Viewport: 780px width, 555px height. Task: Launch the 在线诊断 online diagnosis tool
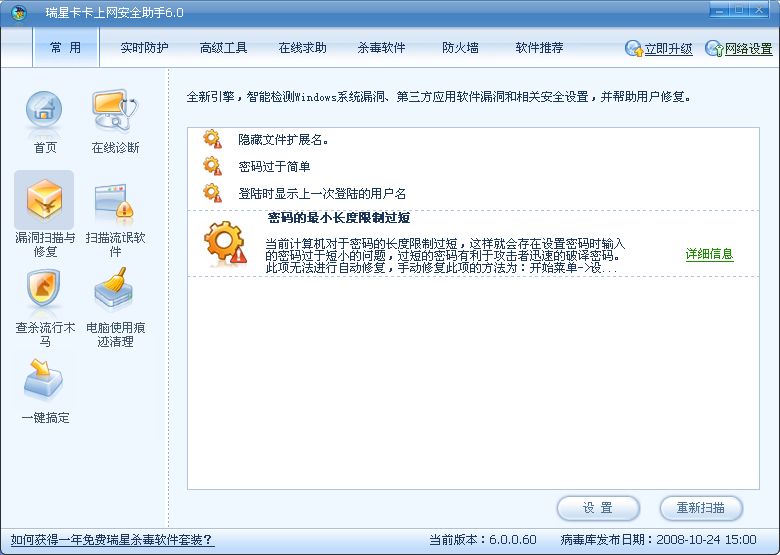pyautogui.click(x=114, y=112)
